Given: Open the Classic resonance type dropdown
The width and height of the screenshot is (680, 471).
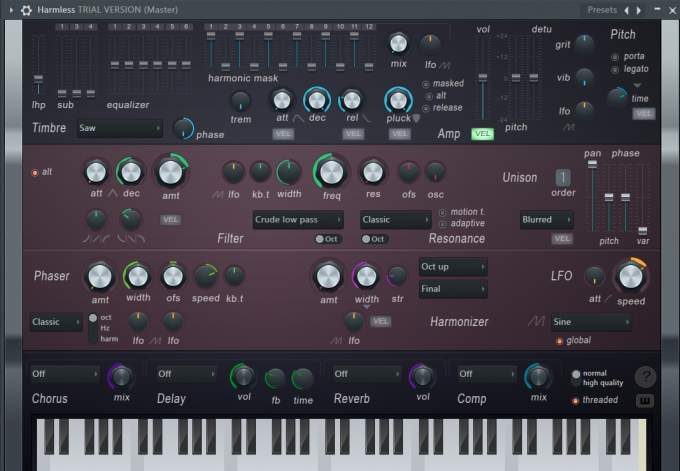Looking at the screenshot, I should [396, 220].
